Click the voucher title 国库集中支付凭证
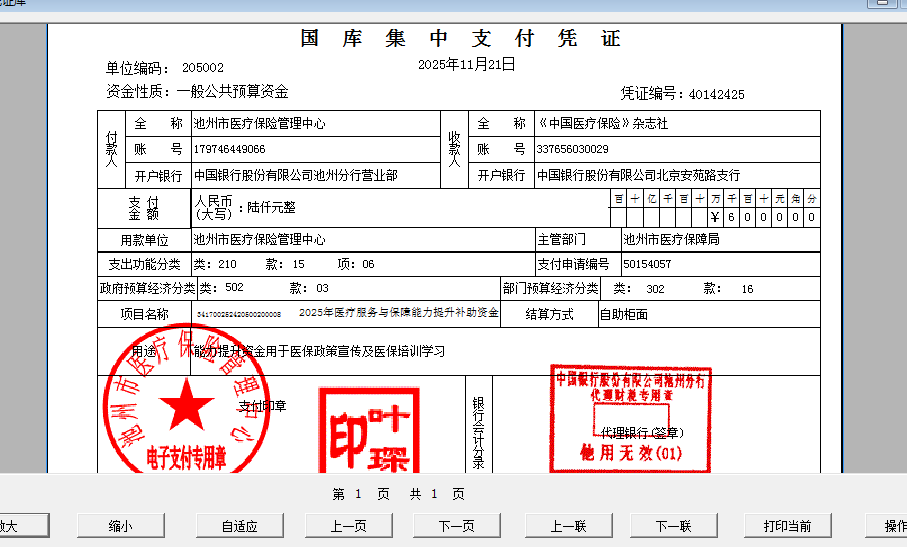The height and width of the screenshot is (547, 907). pos(461,39)
